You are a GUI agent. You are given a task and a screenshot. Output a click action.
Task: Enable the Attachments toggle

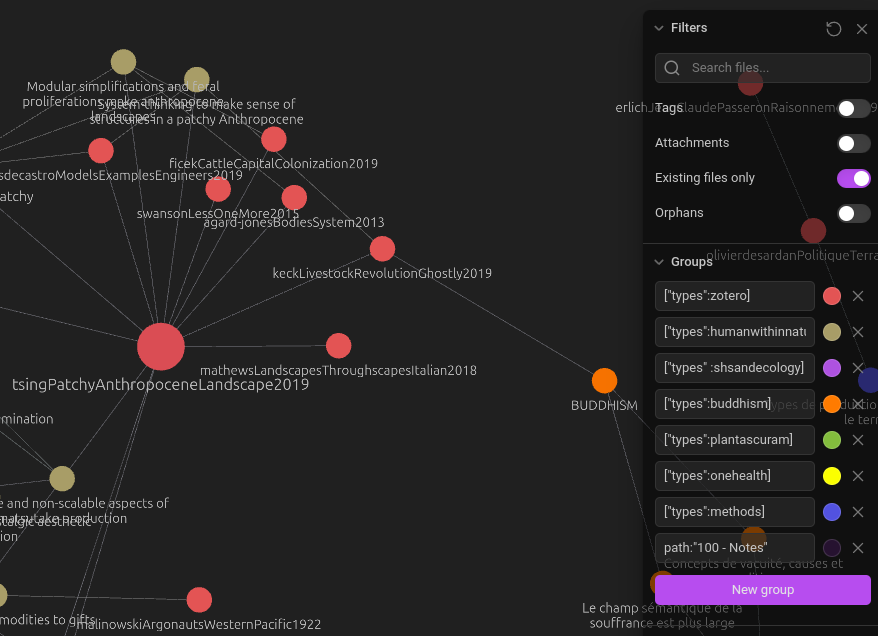(x=853, y=143)
